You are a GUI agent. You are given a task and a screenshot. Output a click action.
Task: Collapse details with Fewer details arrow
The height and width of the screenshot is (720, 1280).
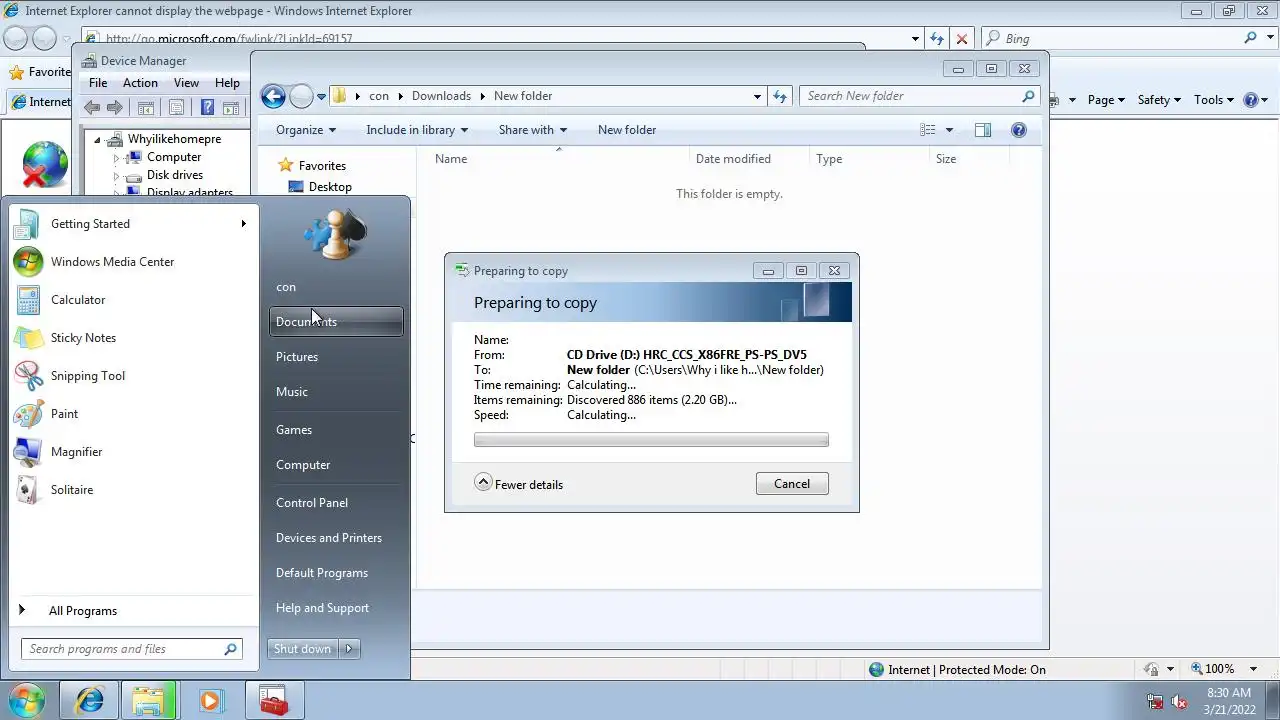coord(483,483)
